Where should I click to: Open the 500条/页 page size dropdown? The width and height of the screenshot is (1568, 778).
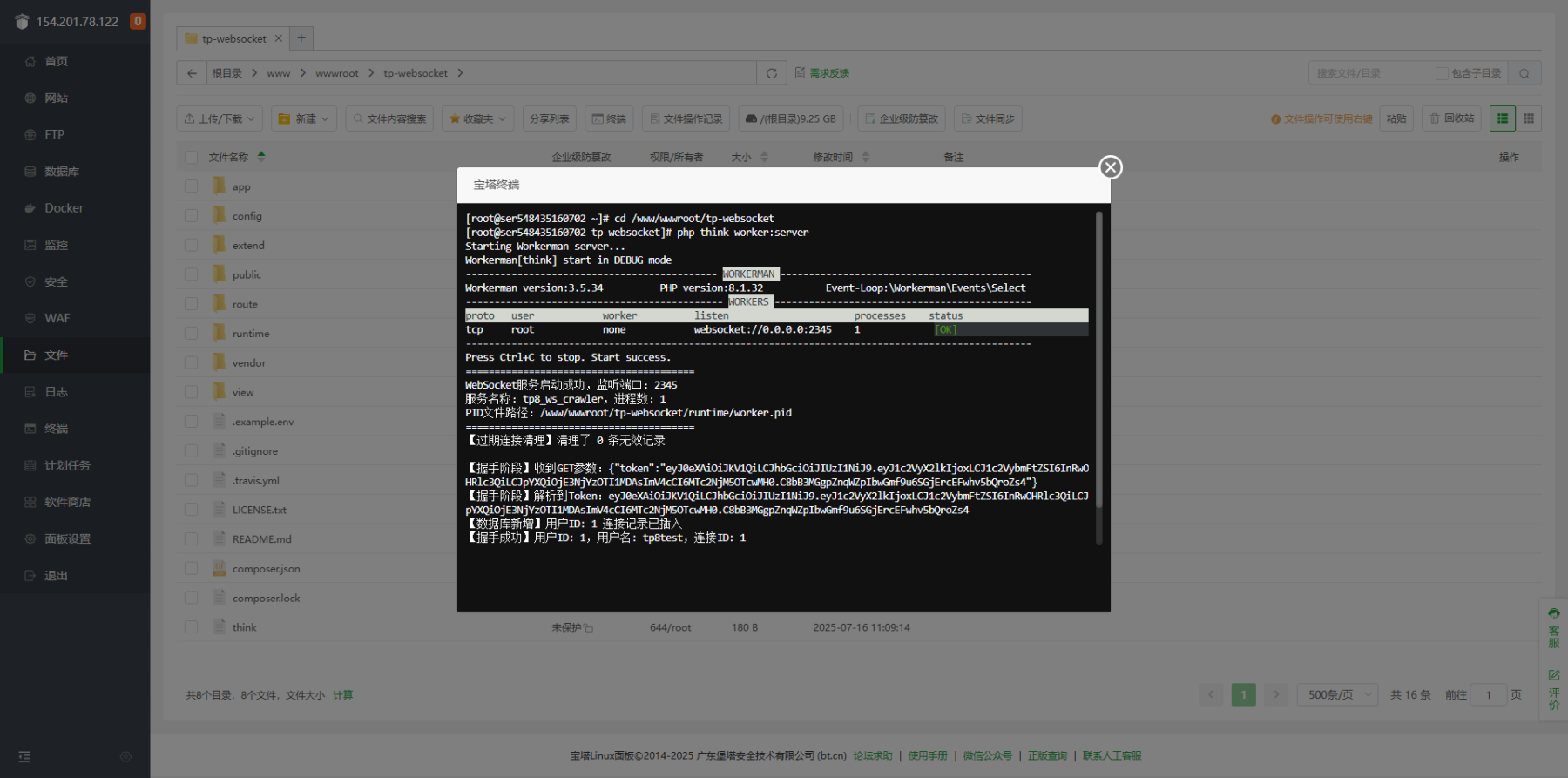1337,694
